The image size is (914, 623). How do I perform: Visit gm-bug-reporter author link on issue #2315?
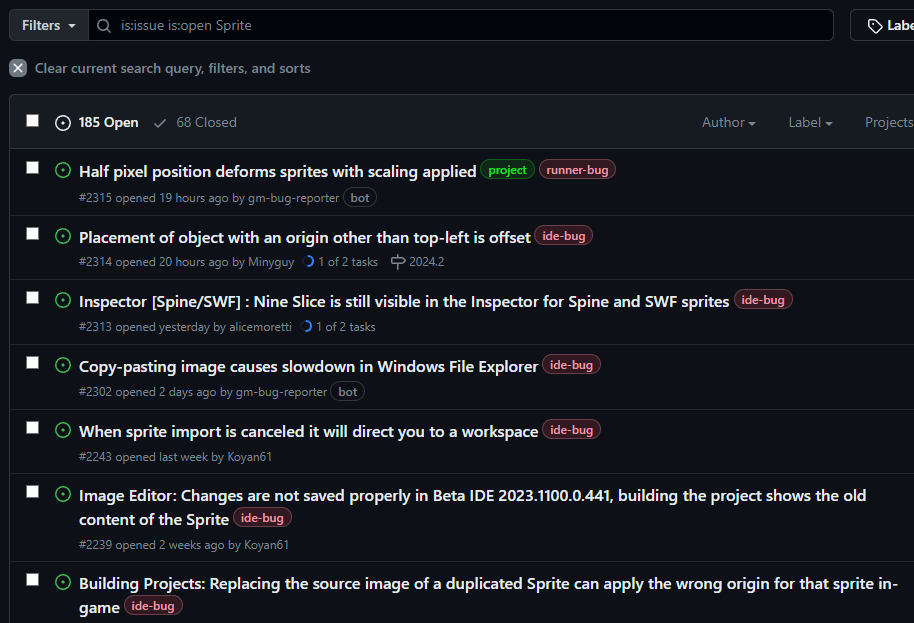(293, 198)
